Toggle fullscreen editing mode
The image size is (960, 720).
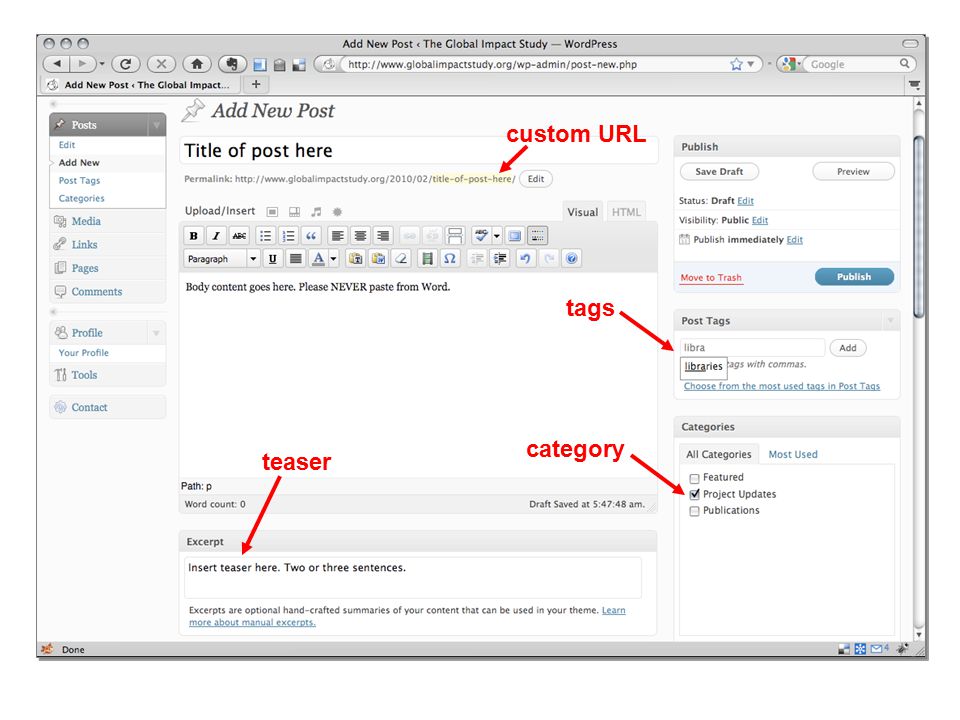(x=515, y=236)
